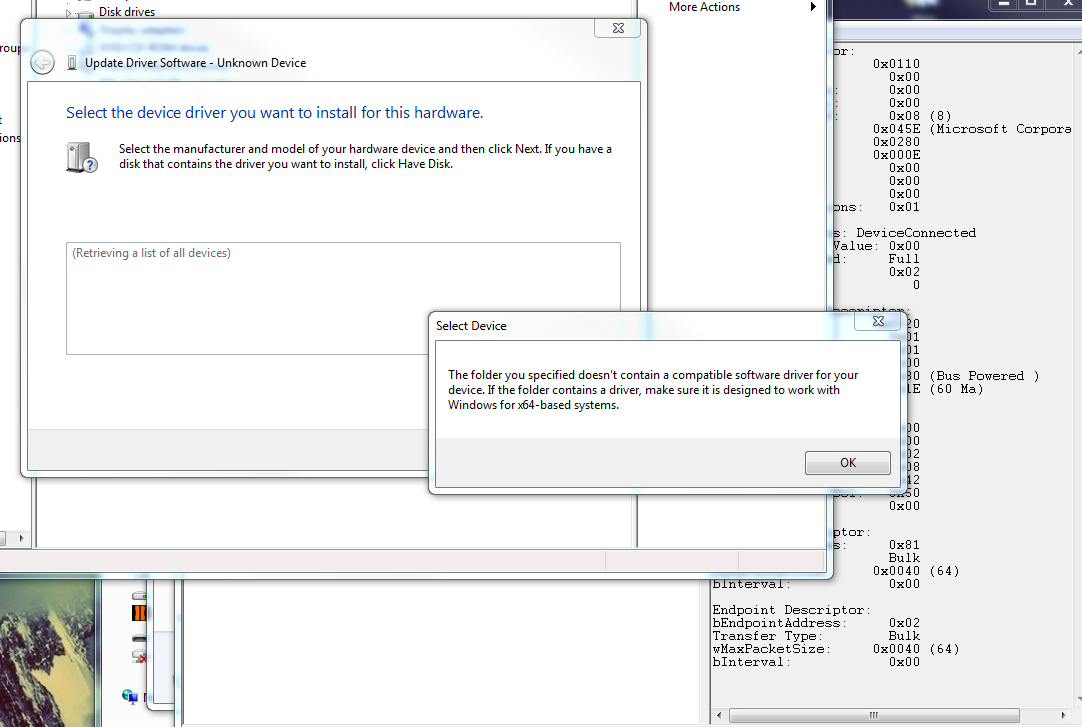Close the Select Device dialog
Image resolution: width=1082 pixels, height=727 pixels.
pyautogui.click(x=878, y=321)
